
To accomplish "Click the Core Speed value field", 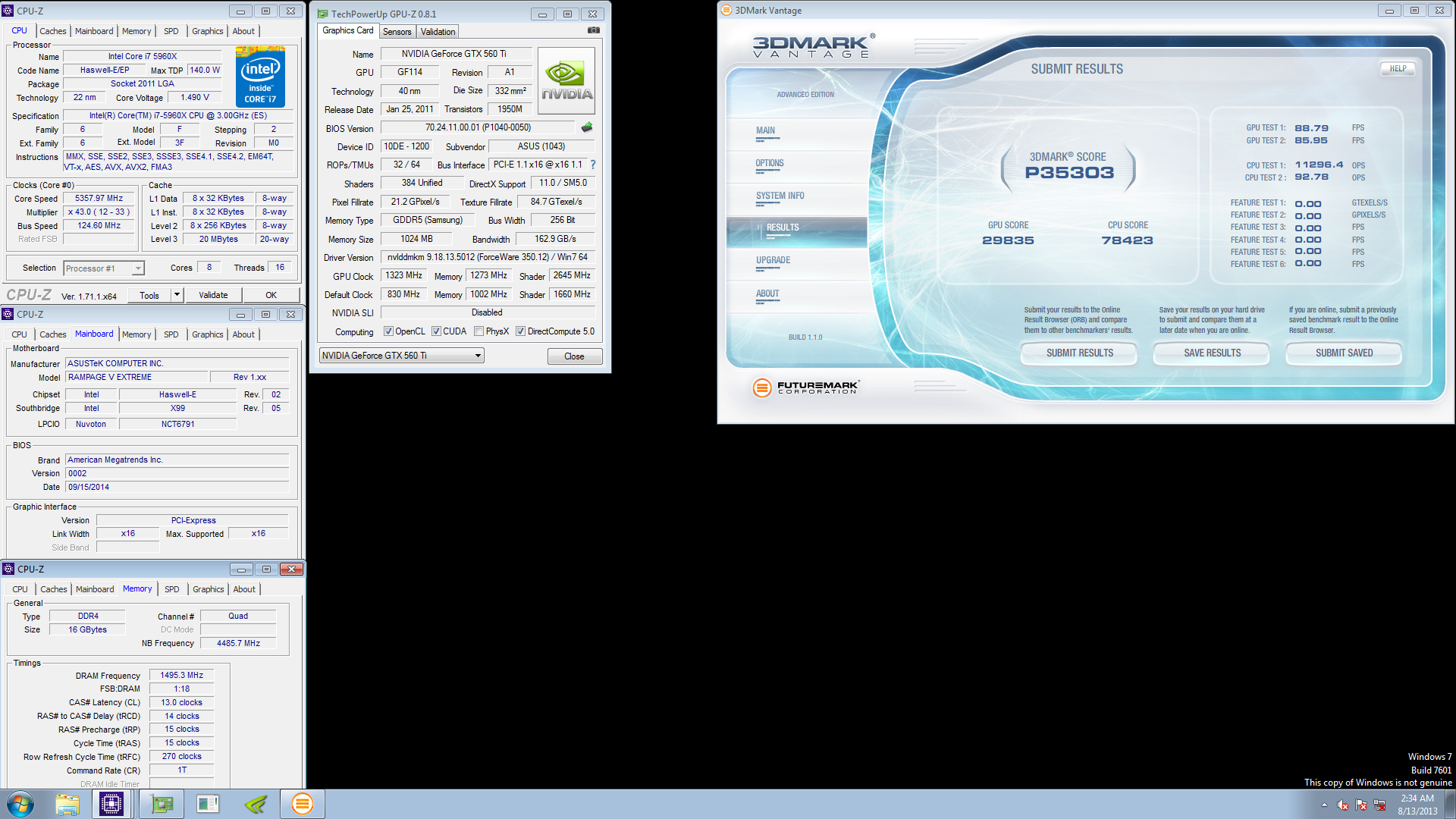I will click(x=99, y=199).
